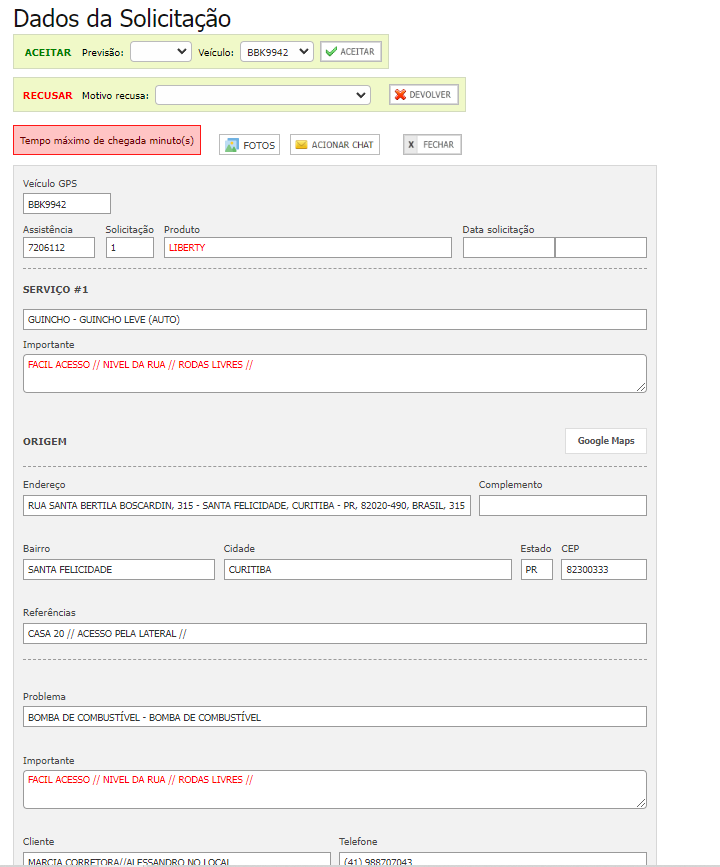Image resolution: width=720 pixels, height=867 pixels.
Task: Focus the Complemento input field
Action: [x=562, y=506]
